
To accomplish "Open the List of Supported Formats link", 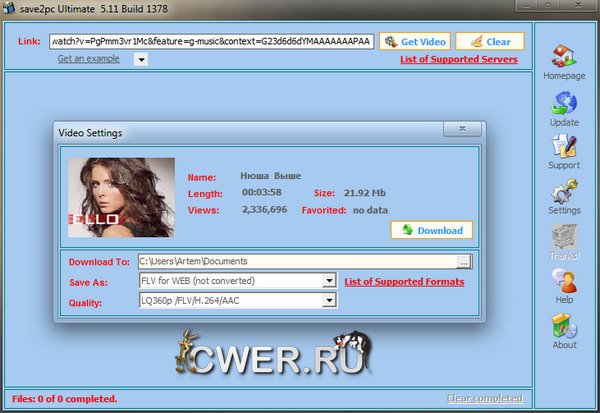I will click(x=404, y=282).
